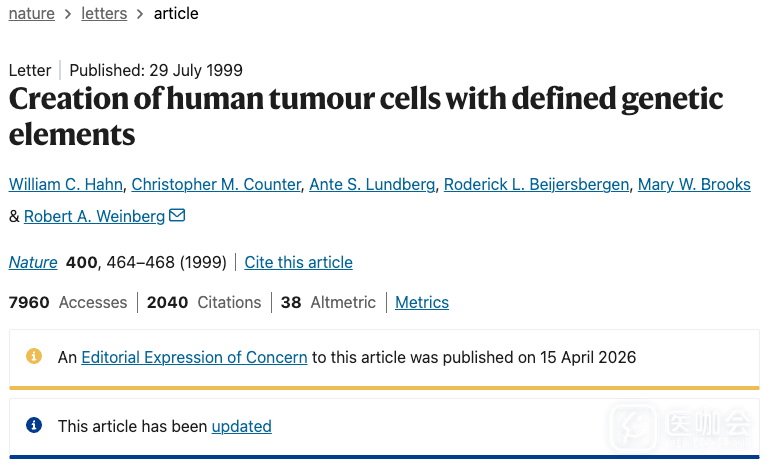Click the Mary W. Brooks author link

(x=694, y=184)
